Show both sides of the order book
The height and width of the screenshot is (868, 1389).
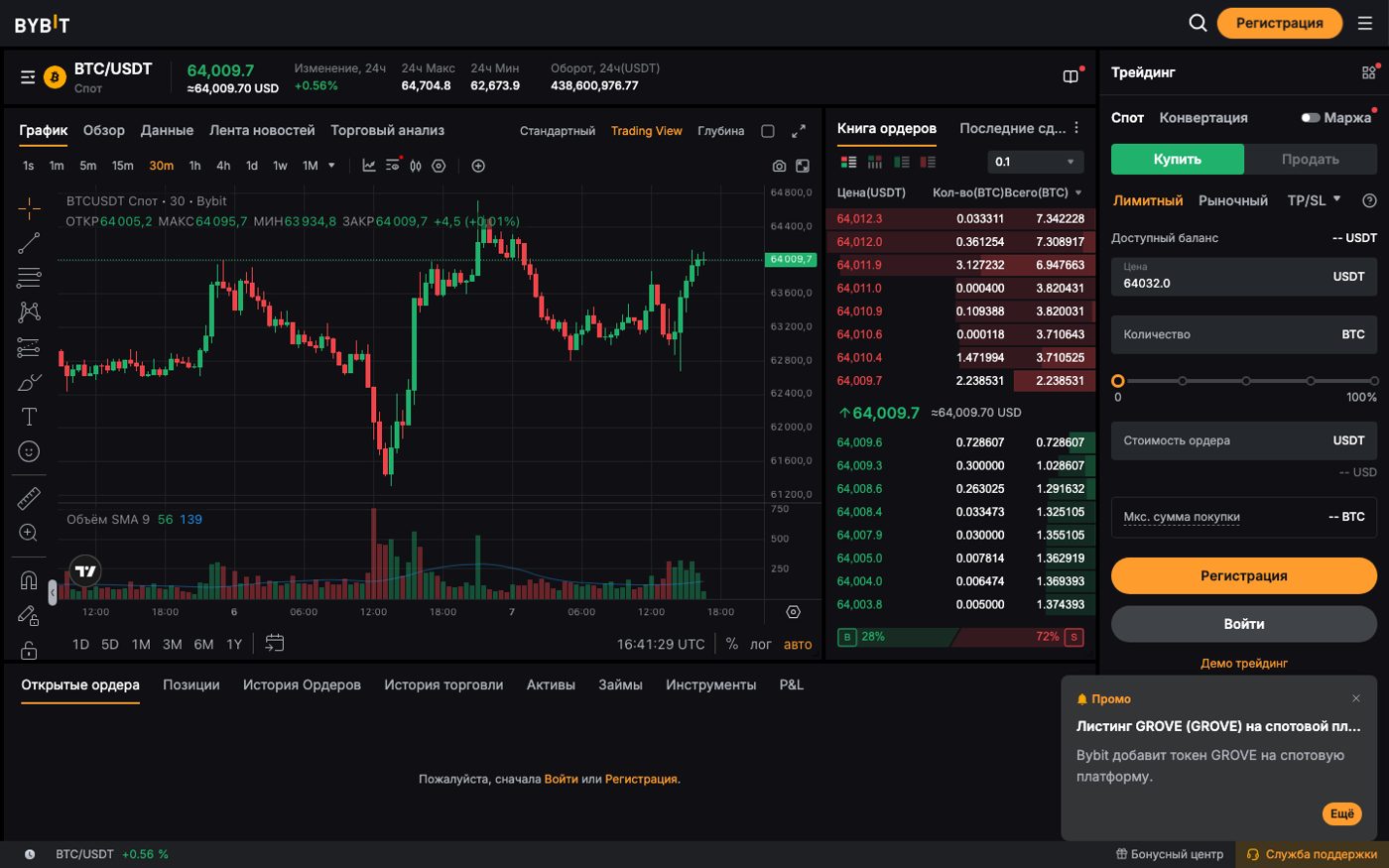(x=848, y=162)
